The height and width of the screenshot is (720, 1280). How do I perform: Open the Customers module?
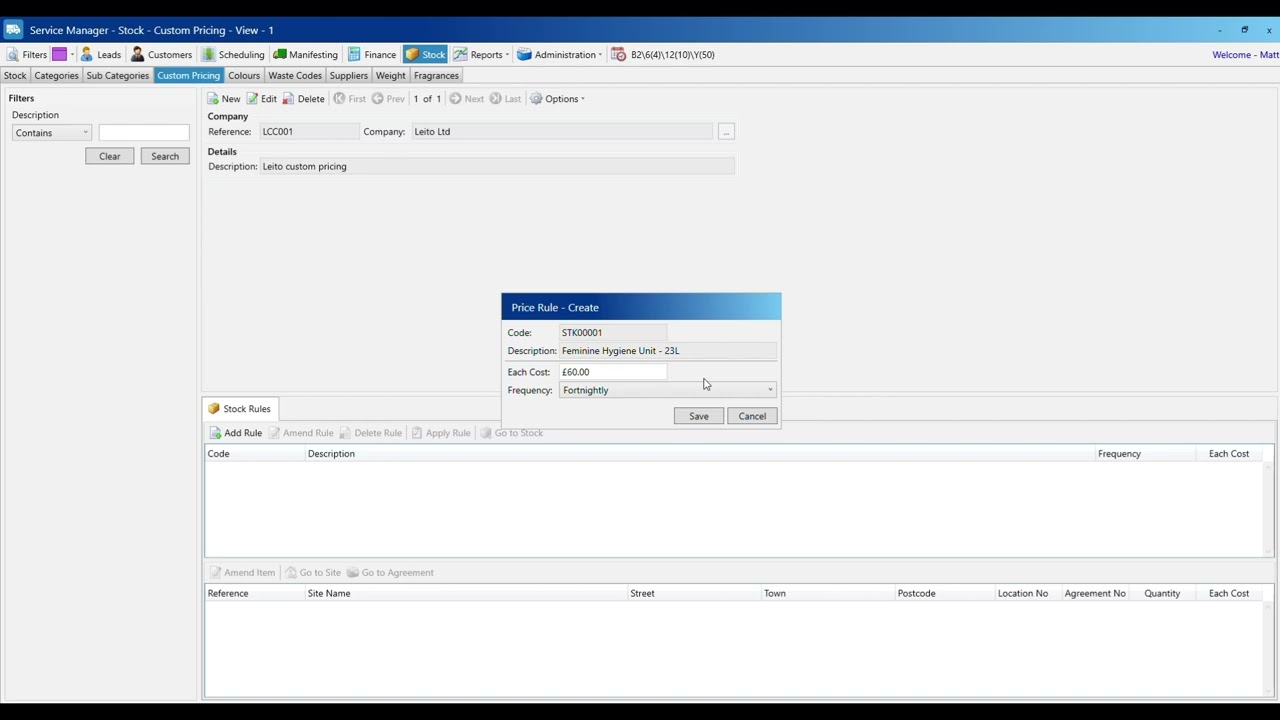click(162, 54)
